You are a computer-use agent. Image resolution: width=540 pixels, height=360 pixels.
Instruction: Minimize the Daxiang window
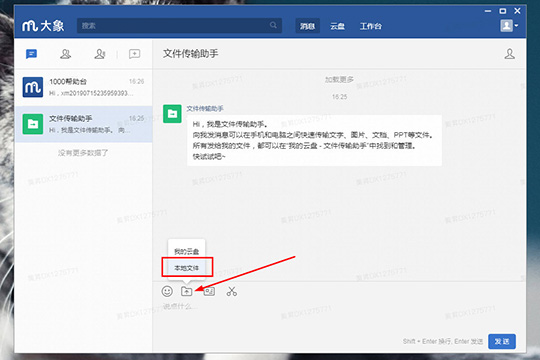pos(488,11)
